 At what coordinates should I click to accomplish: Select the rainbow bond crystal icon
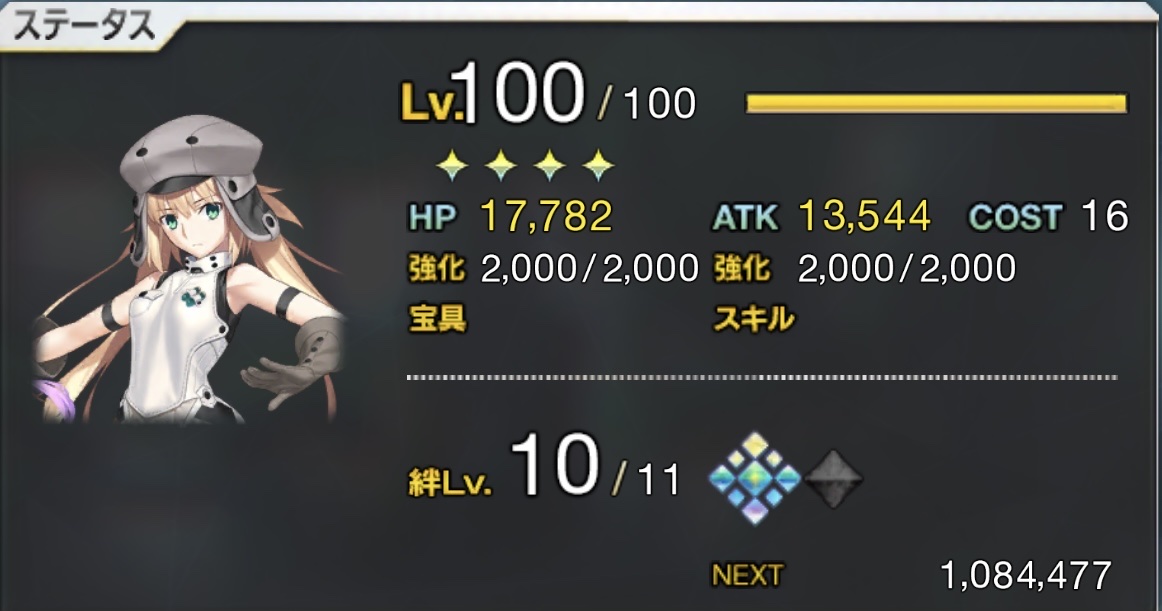754,478
